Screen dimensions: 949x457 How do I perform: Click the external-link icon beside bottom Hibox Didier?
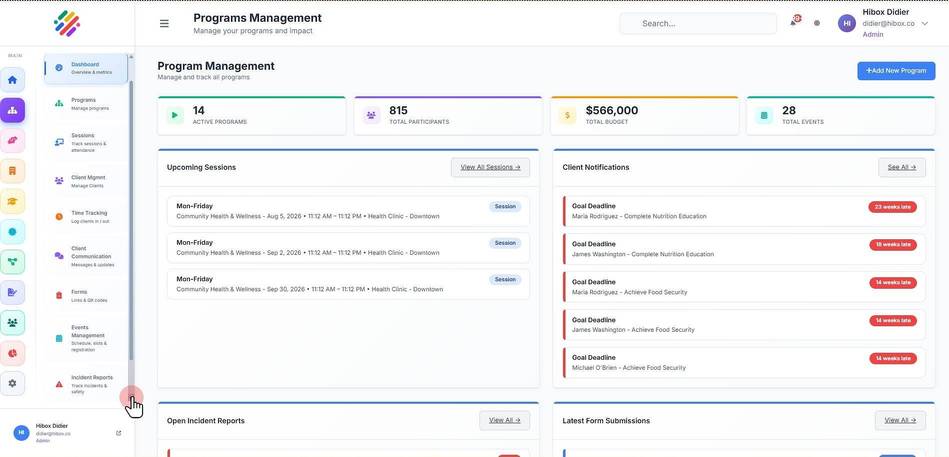click(x=119, y=433)
